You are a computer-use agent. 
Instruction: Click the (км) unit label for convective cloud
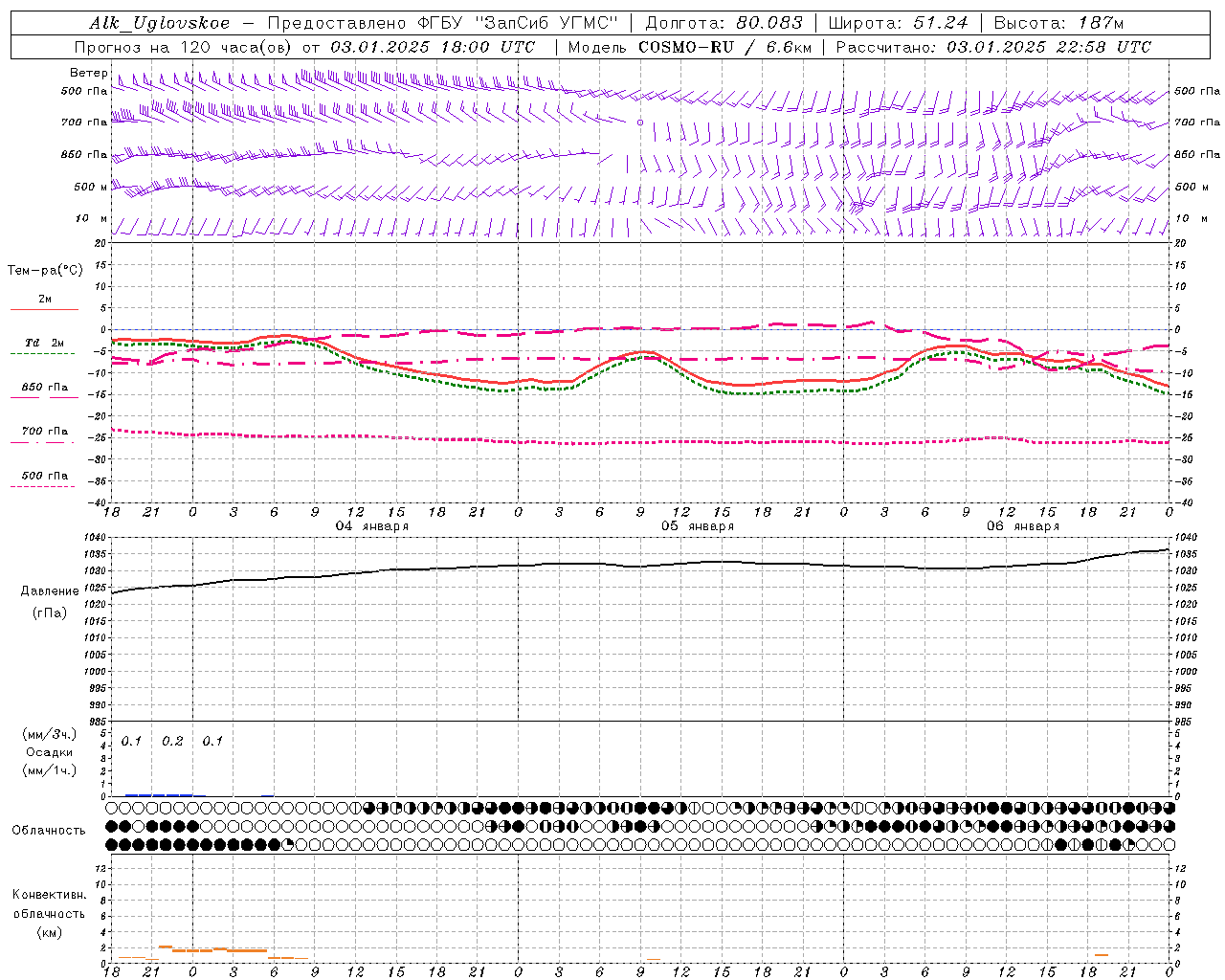49,932
